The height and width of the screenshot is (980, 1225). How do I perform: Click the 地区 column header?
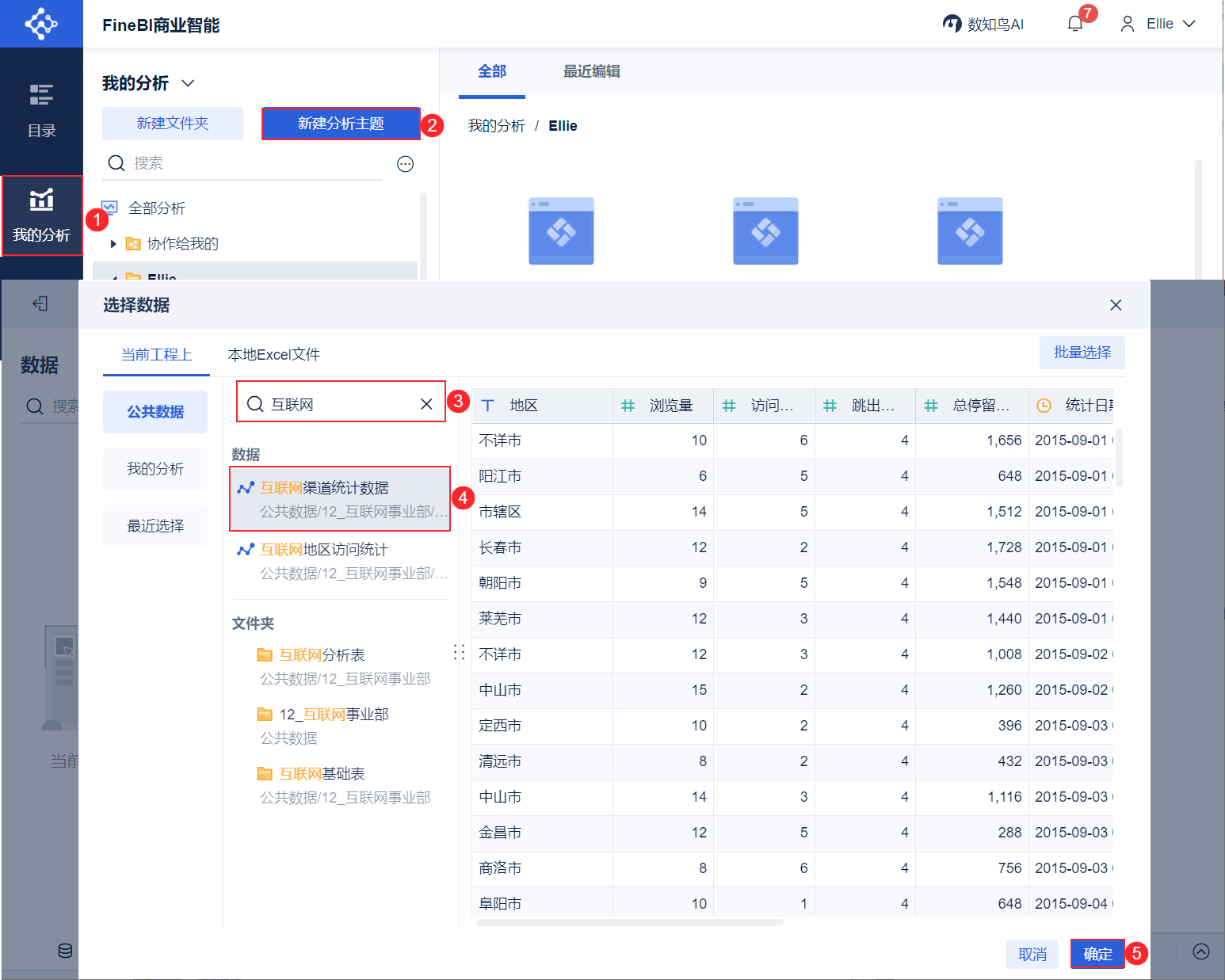[x=543, y=406]
